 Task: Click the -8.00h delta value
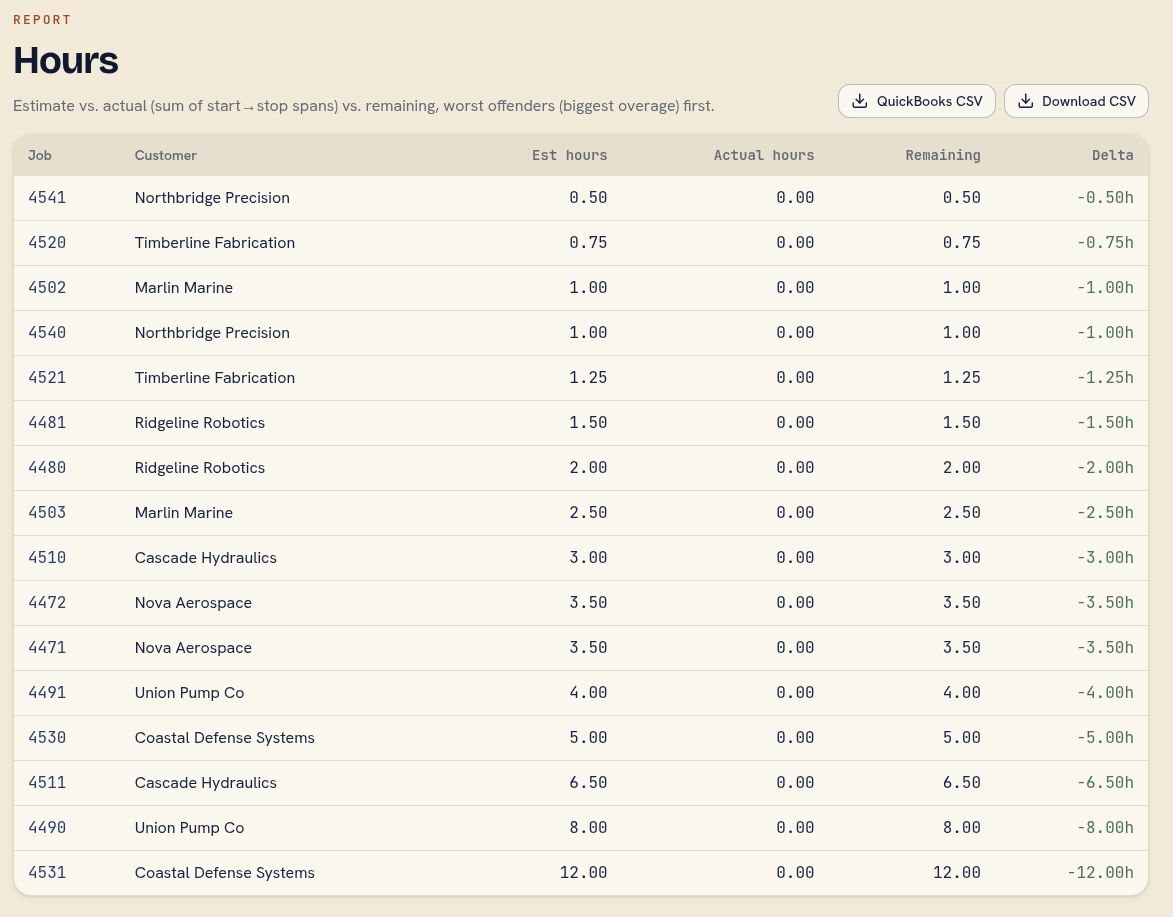click(x=1105, y=827)
